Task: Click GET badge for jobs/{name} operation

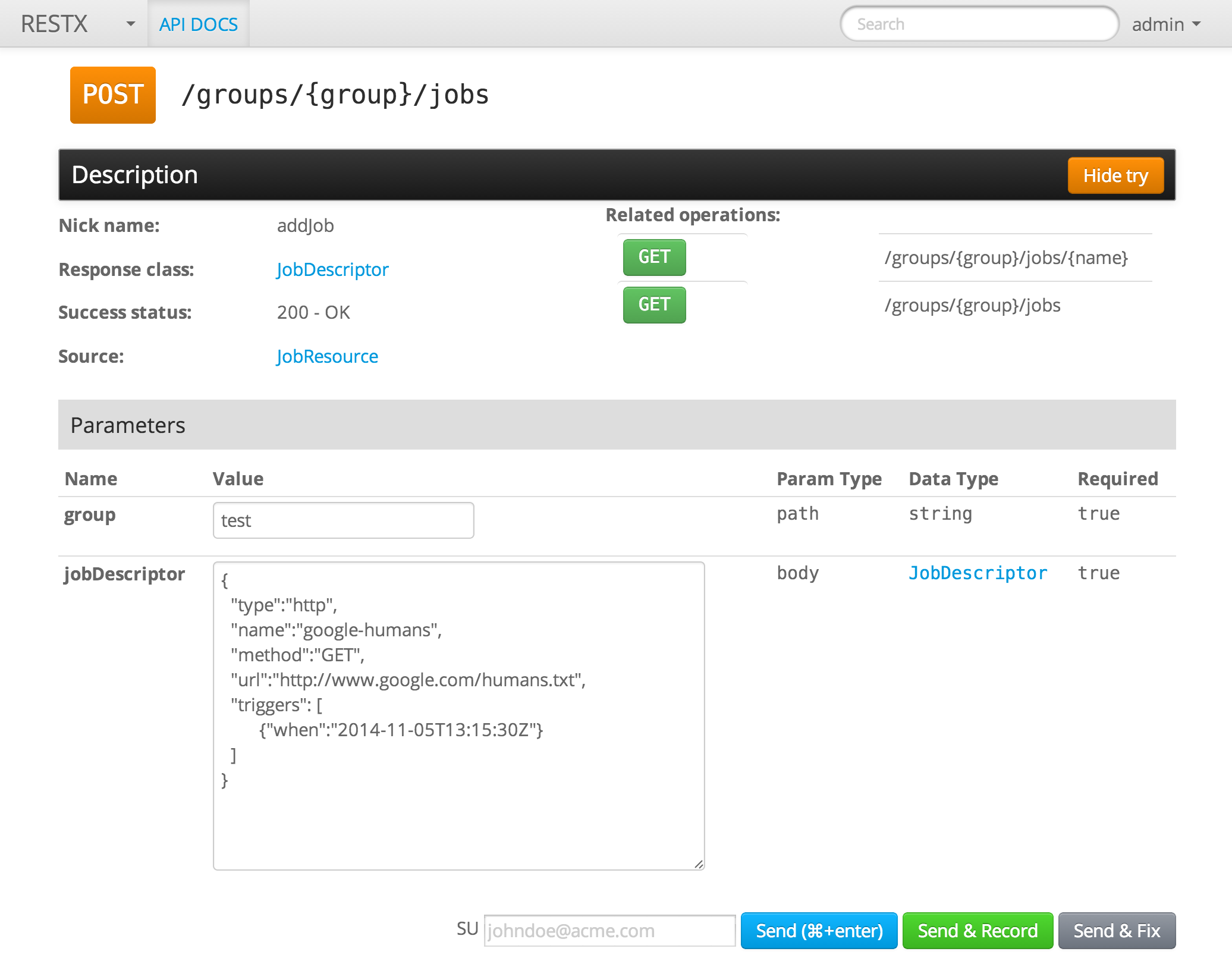Action: pyautogui.click(x=654, y=257)
